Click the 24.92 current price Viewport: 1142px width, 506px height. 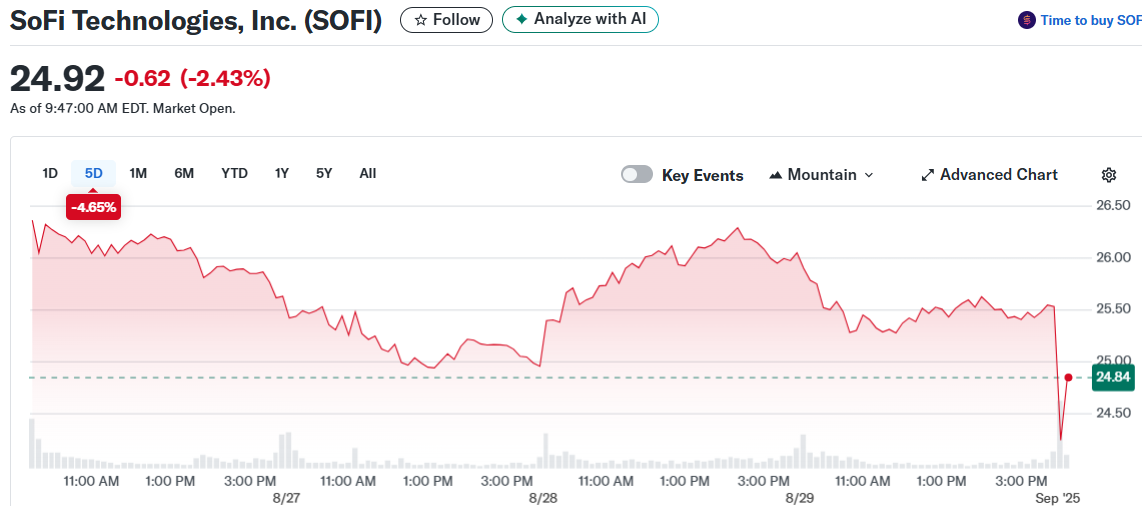(x=57, y=78)
